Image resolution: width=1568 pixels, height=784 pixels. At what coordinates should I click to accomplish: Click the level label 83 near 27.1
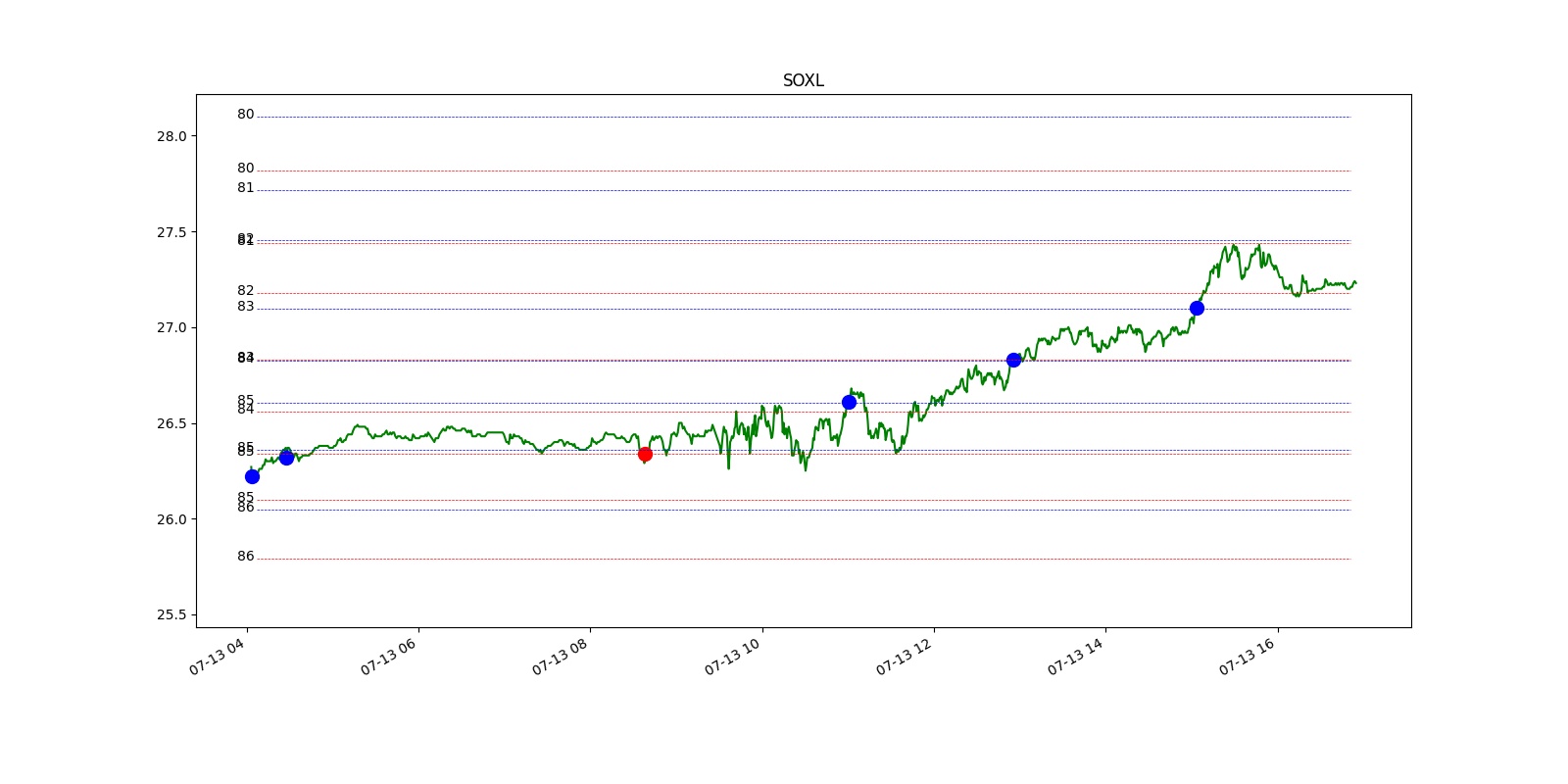pos(245,307)
